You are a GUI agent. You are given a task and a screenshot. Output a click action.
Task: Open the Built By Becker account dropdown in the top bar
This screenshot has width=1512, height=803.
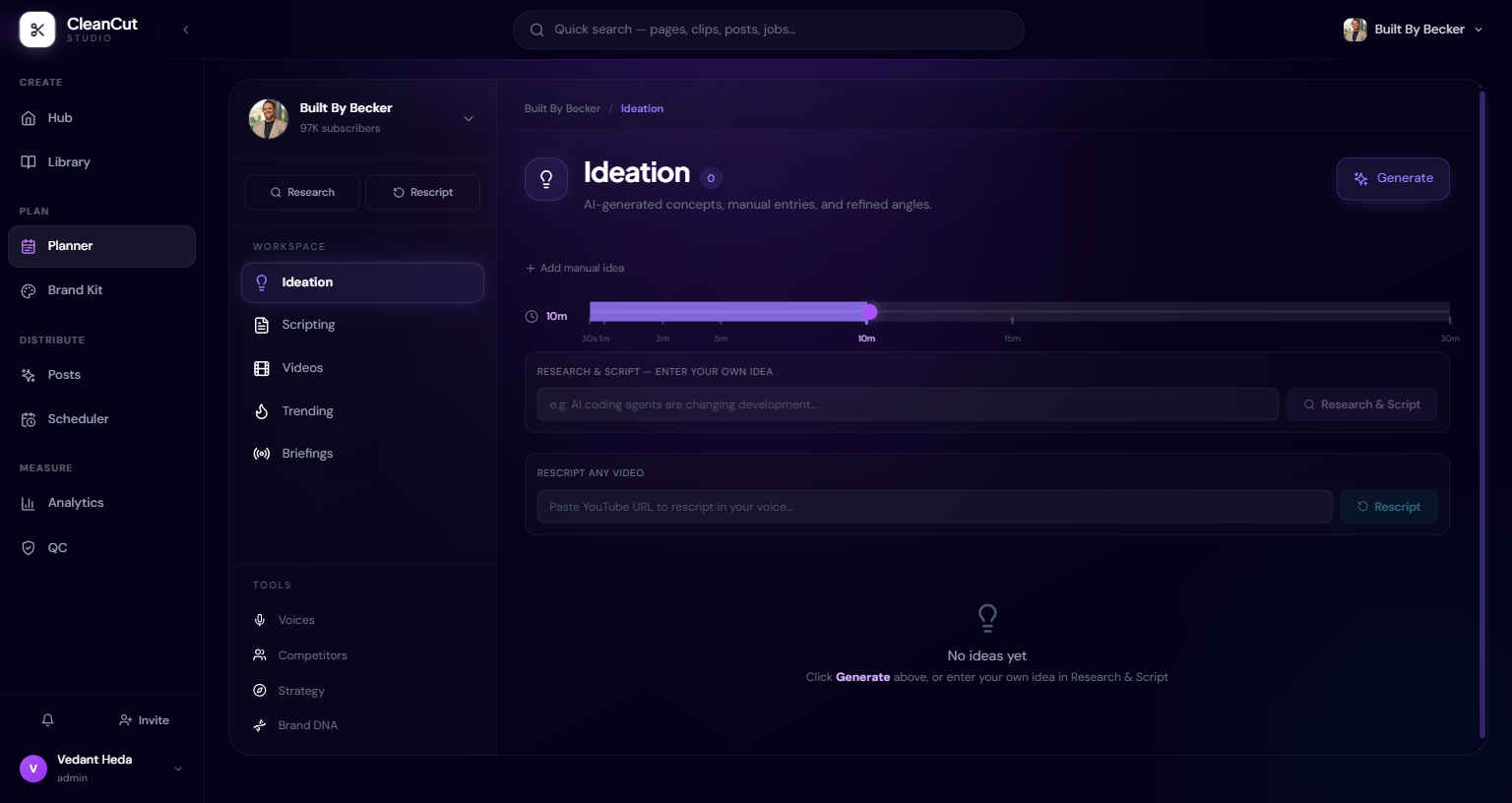pyautogui.click(x=1413, y=30)
